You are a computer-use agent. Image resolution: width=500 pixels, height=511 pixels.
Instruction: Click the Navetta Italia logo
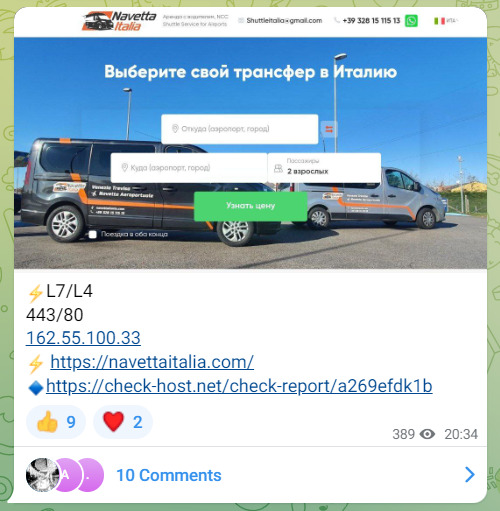[x=119, y=21]
